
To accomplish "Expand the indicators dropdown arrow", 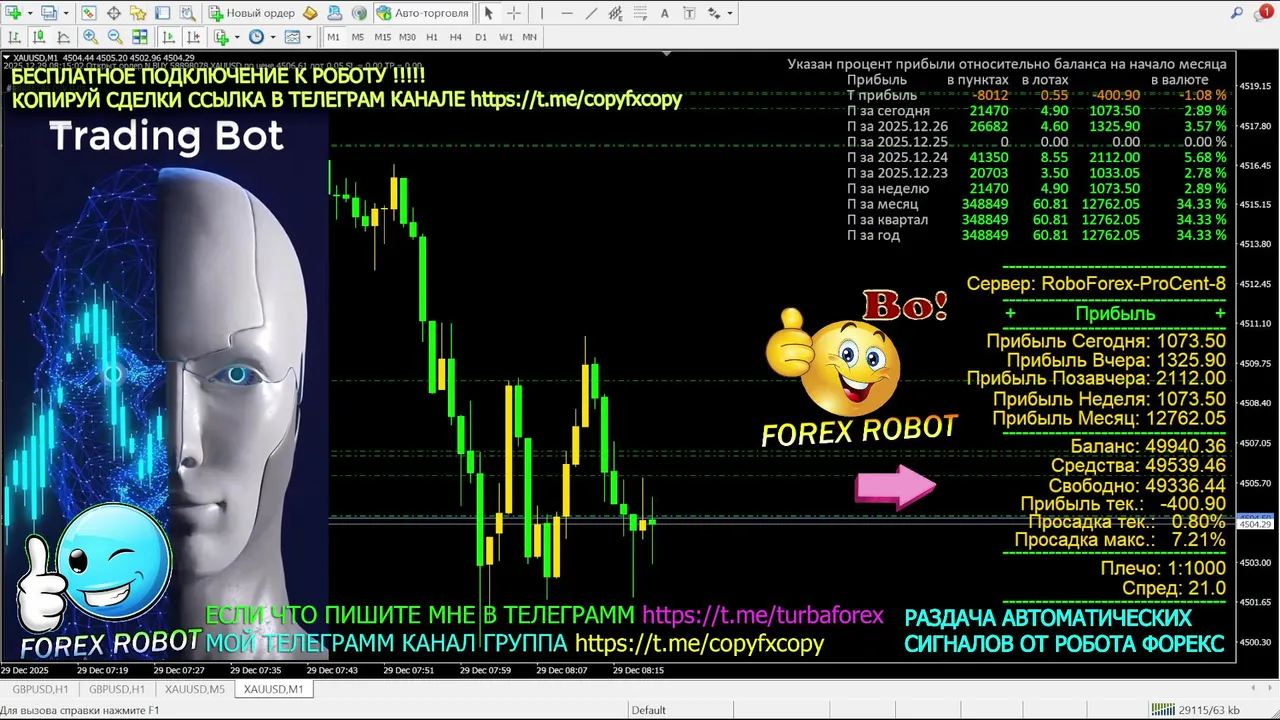I will [x=237, y=37].
